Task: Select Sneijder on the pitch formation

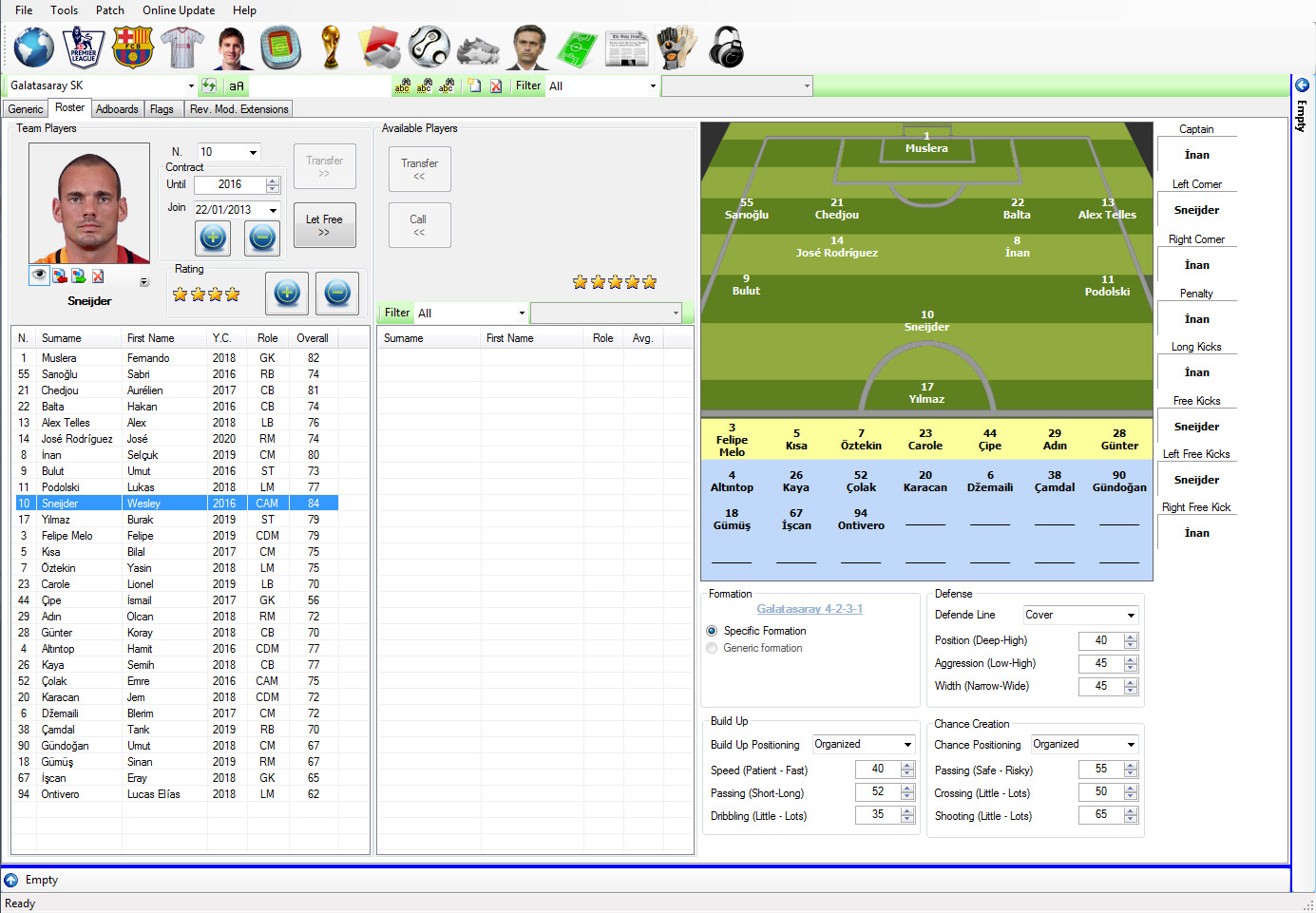Action: [926, 320]
